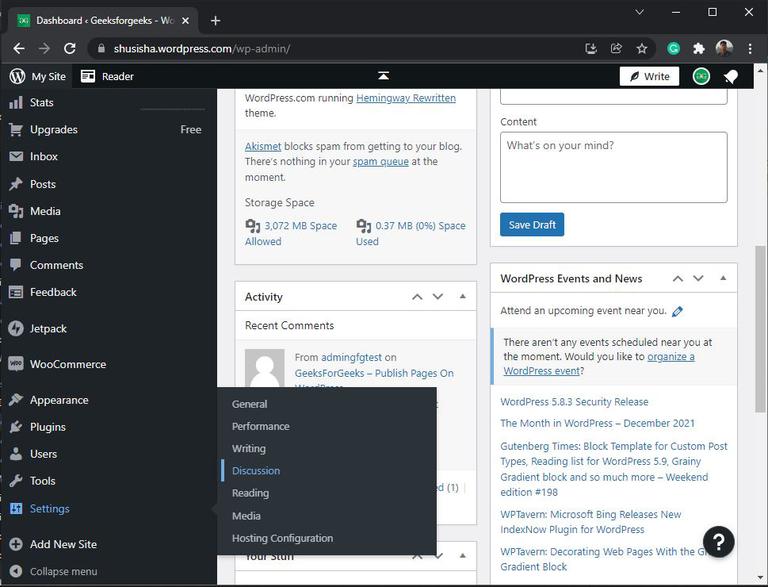Screen dimensions: 768x587
Task: Click the page vertical scrollbar thumb
Action: [760, 328]
